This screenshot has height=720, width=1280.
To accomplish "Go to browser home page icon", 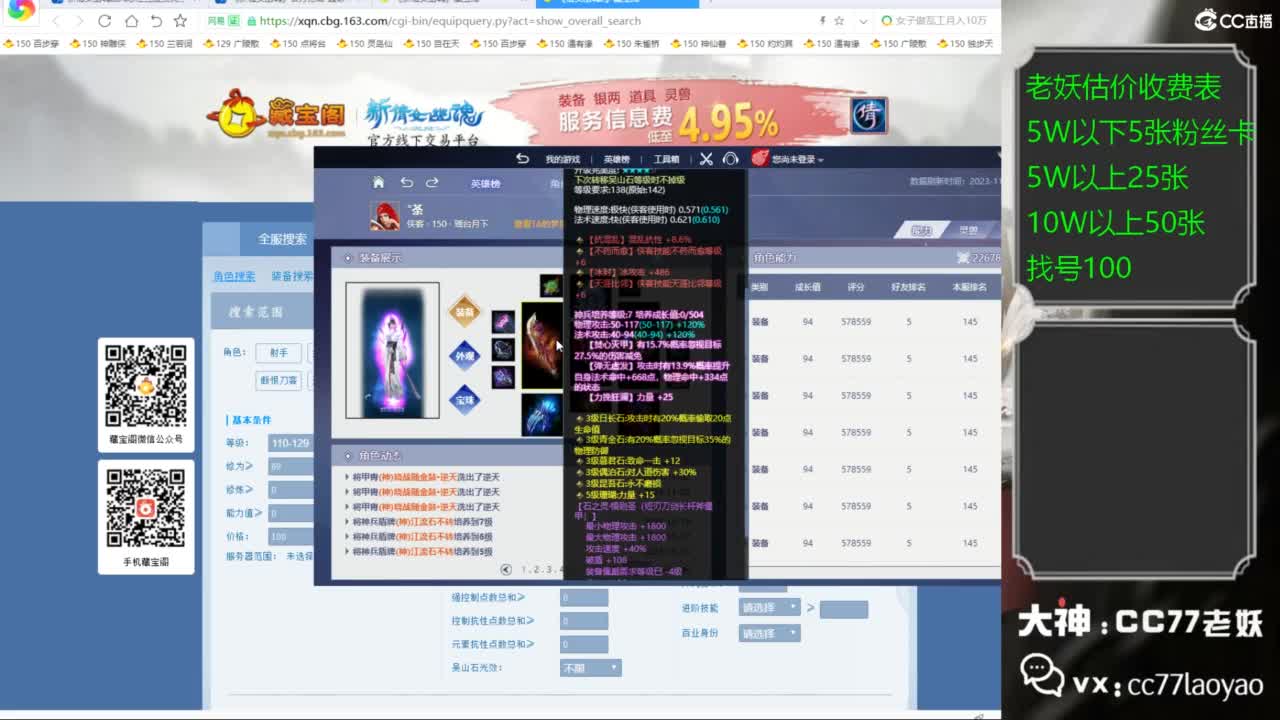I will tap(131, 21).
